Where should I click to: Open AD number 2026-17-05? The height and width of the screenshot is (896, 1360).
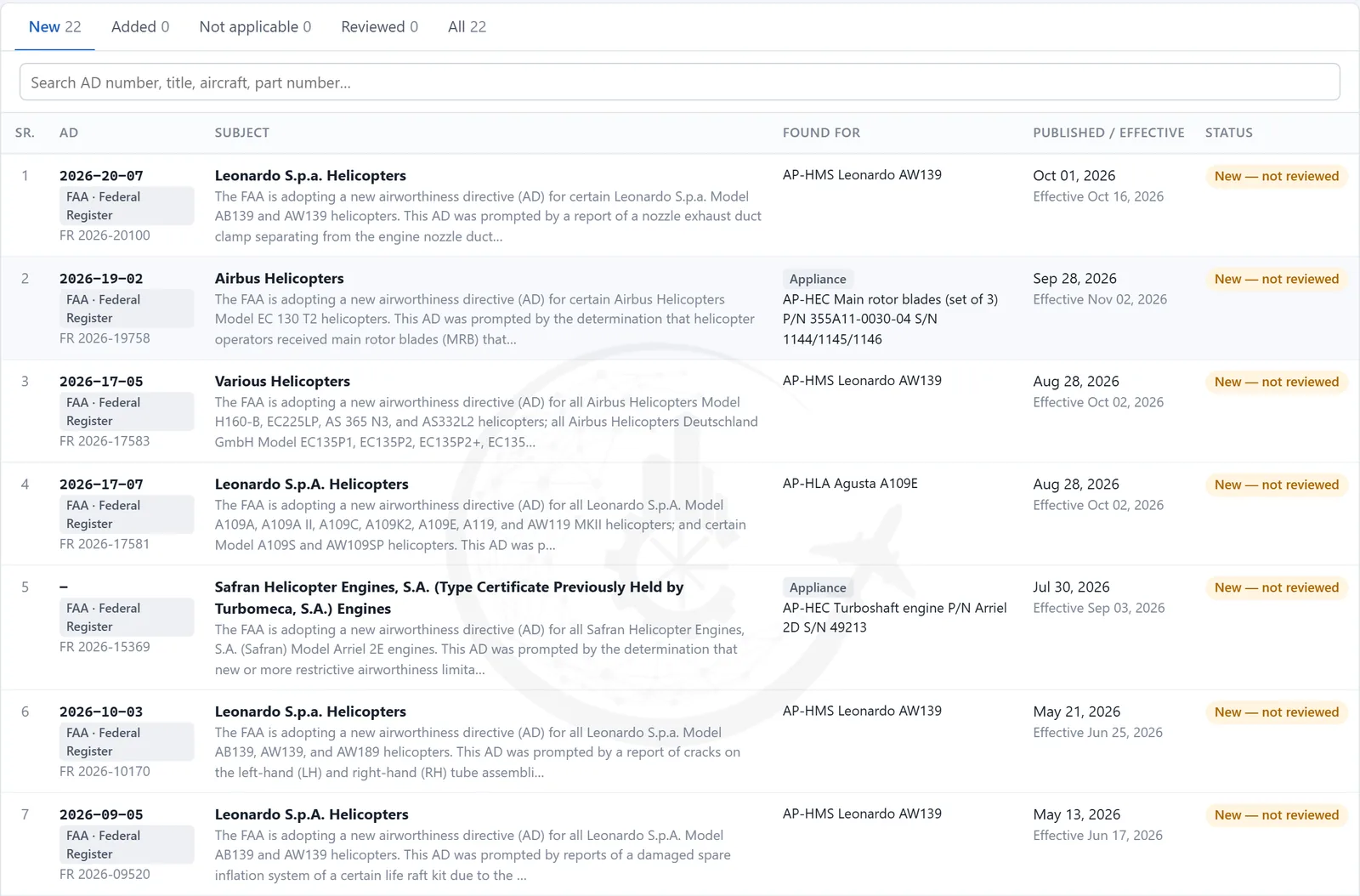click(x=101, y=382)
